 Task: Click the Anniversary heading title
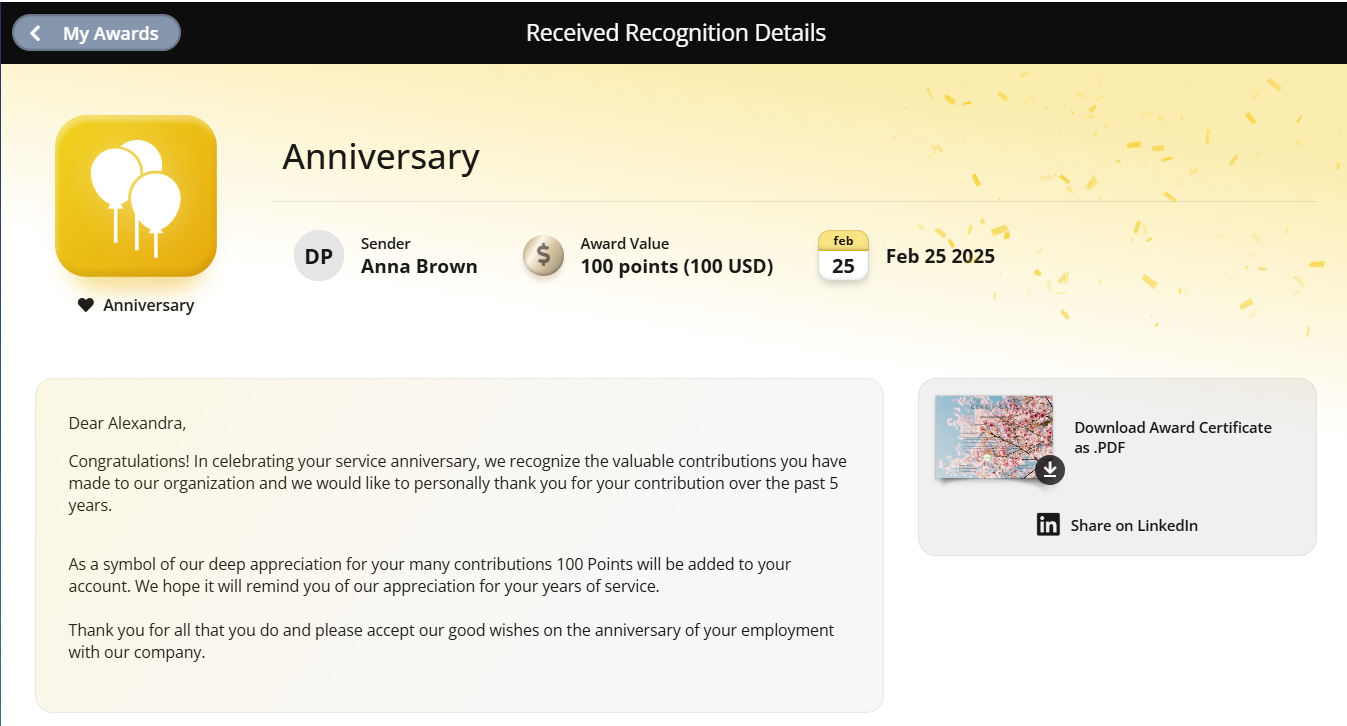[381, 157]
